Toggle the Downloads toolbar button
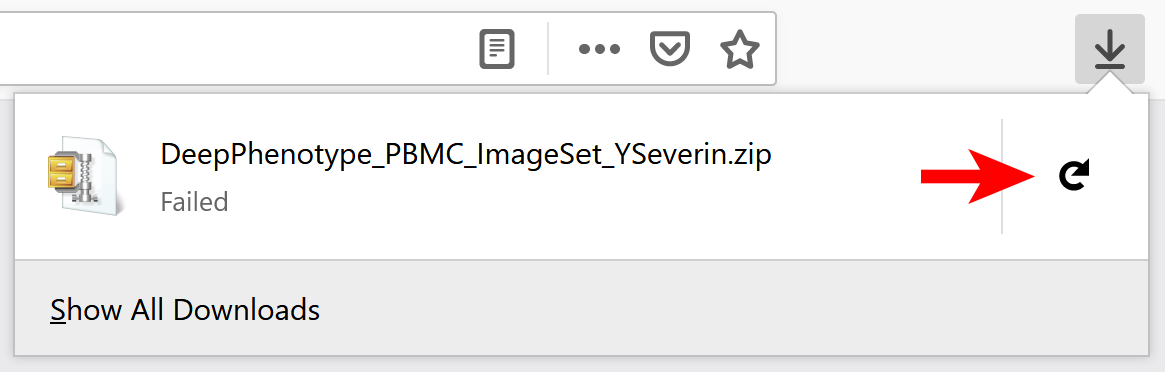1165x372 pixels. (x=1109, y=49)
